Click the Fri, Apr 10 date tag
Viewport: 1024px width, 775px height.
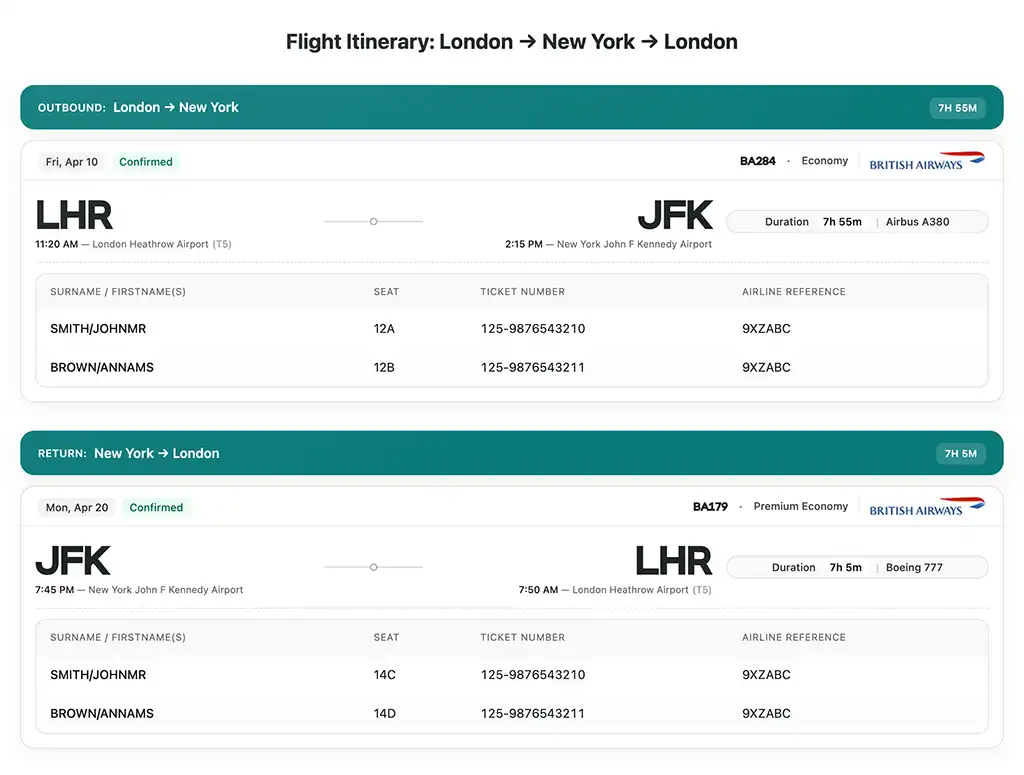pos(72,162)
